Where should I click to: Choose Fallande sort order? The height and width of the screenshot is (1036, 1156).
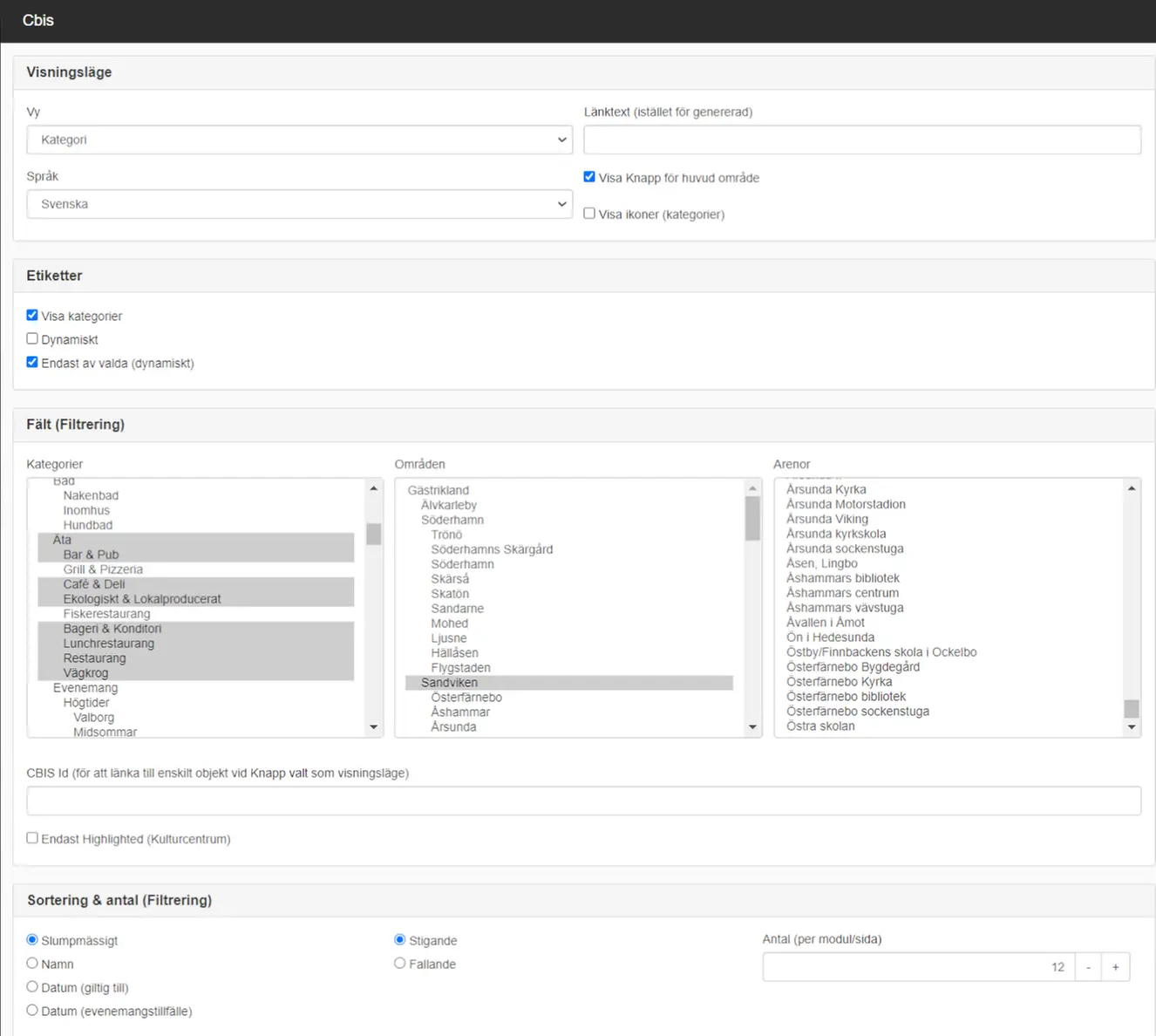(400, 964)
